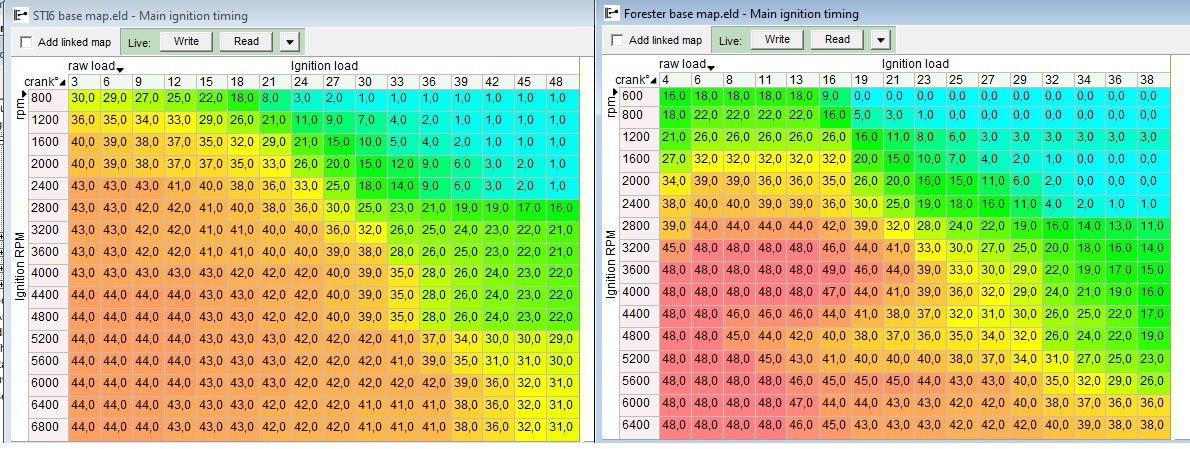This screenshot has width=1190, height=449.
Task: Open raw load dropdown arrow in STI6 window
Action: click(119, 70)
